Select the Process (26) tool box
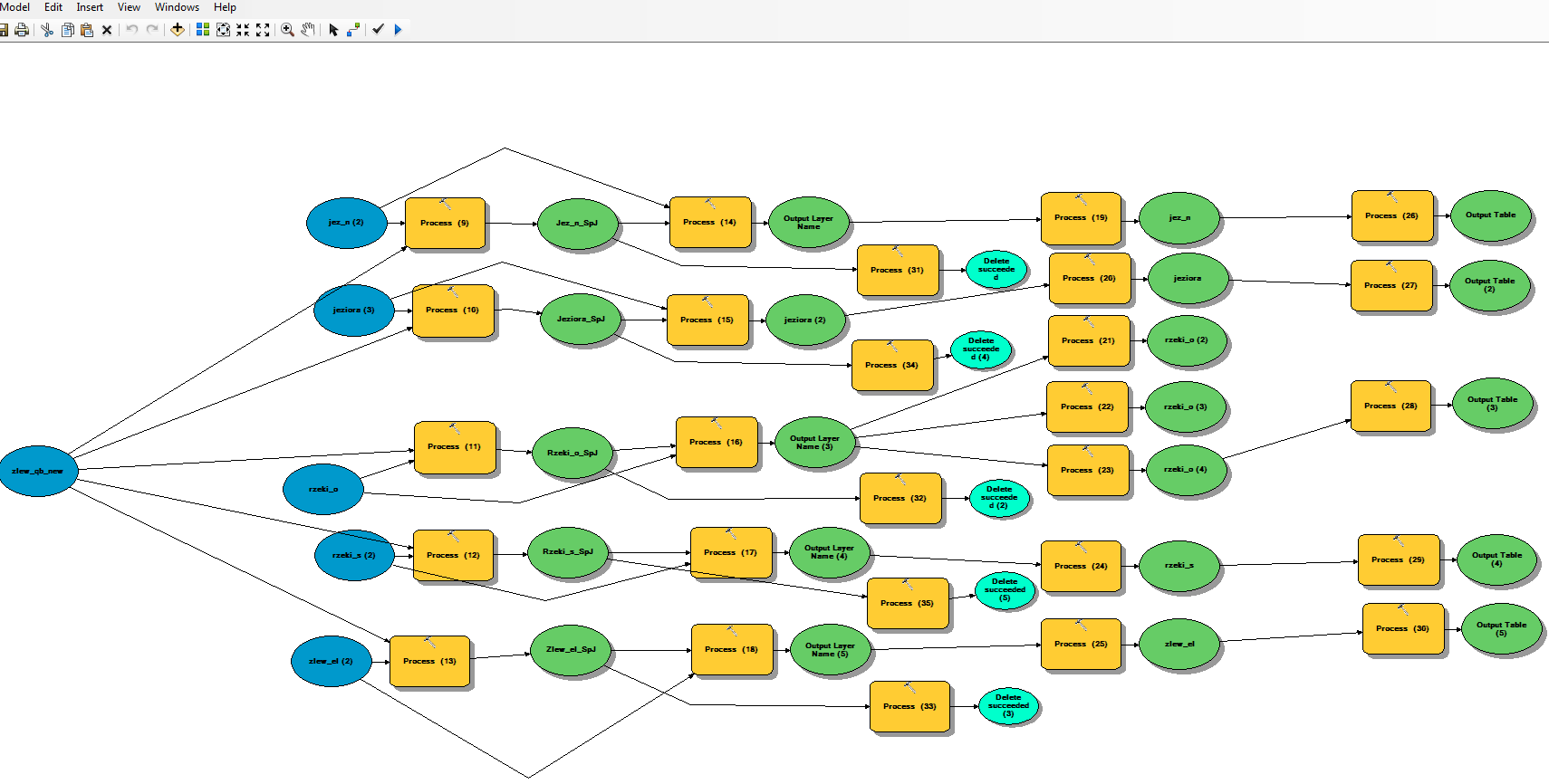 coord(1392,215)
